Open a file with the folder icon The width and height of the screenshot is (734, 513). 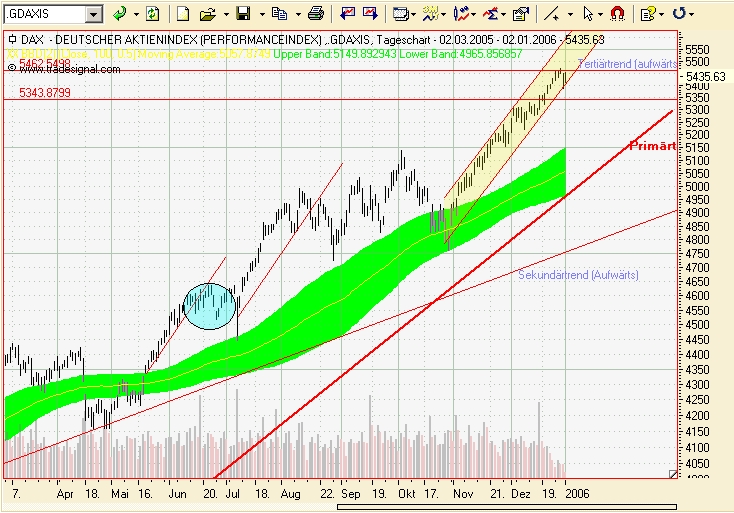pos(207,14)
